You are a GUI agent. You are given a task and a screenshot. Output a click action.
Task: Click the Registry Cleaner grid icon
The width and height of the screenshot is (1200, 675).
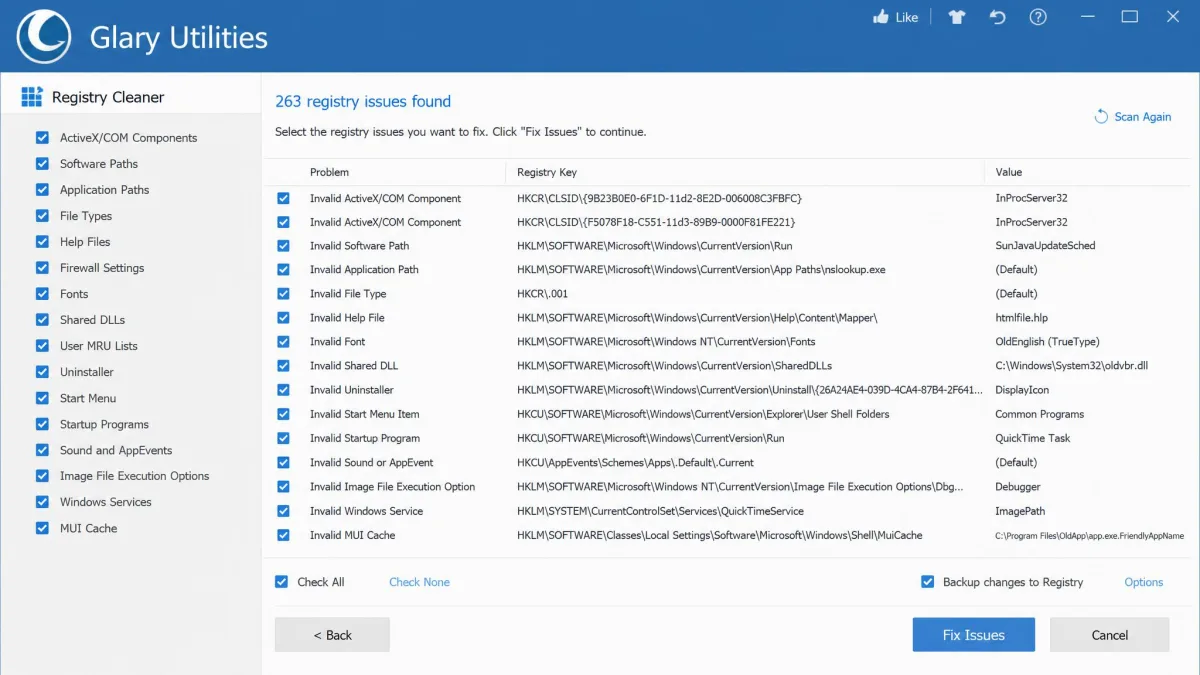(32, 97)
